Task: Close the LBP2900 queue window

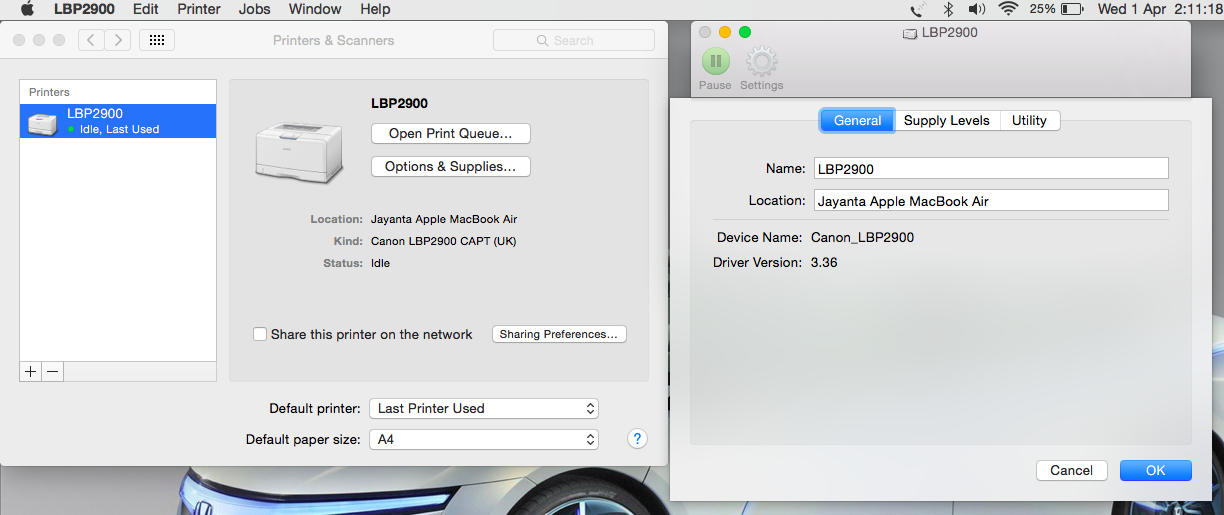Action: [x=705, y=32]
